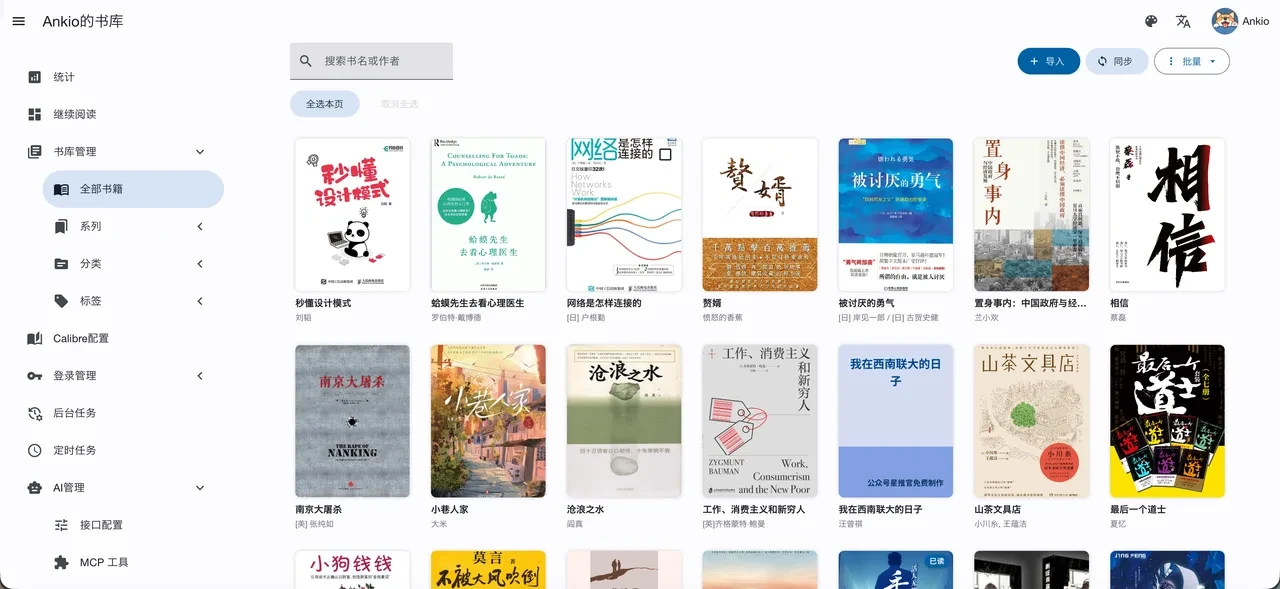Open the hamburger navigation menu
Viewport: 1280px width, 589px height.
(x=18, y=21)
